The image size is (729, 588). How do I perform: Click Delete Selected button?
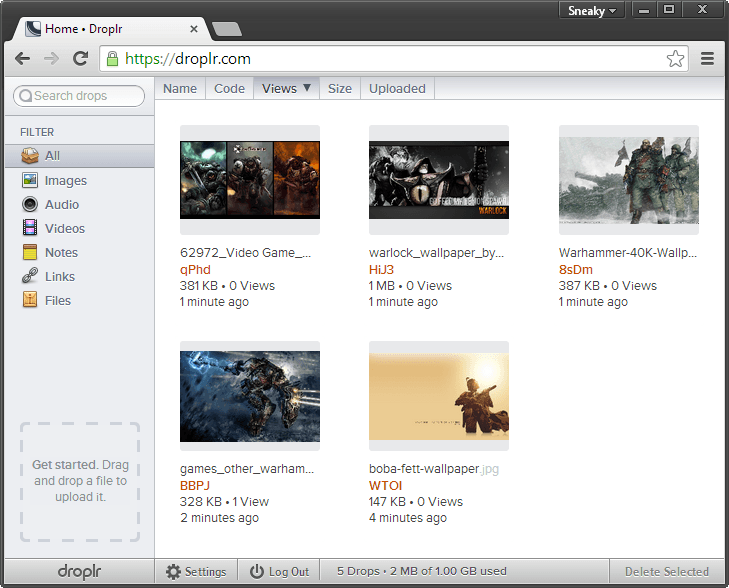coord(667,572)
